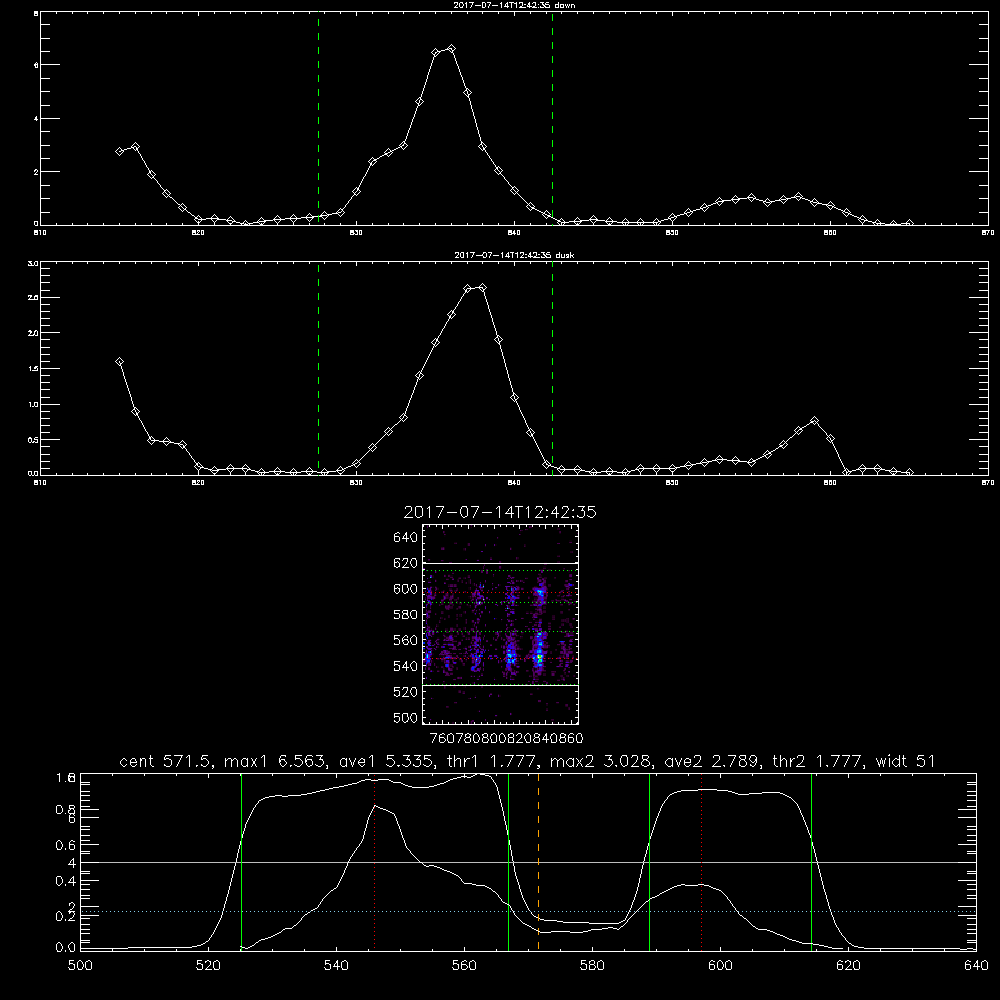Select the 'widt 51' value

tap(905, 761)
